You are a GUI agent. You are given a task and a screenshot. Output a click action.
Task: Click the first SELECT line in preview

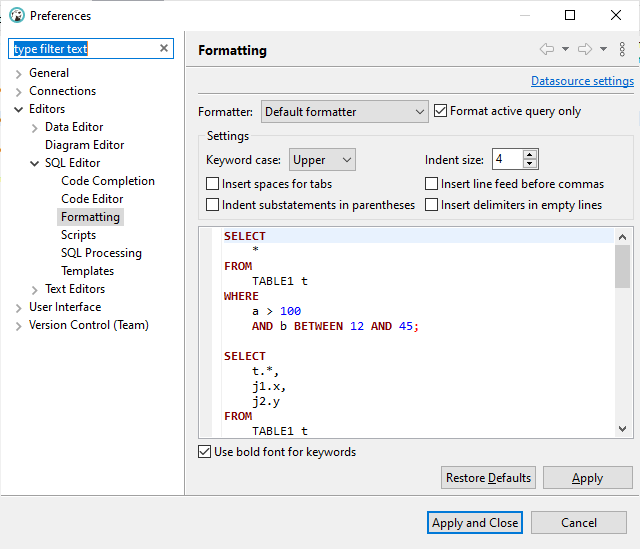tap(418, 236)
